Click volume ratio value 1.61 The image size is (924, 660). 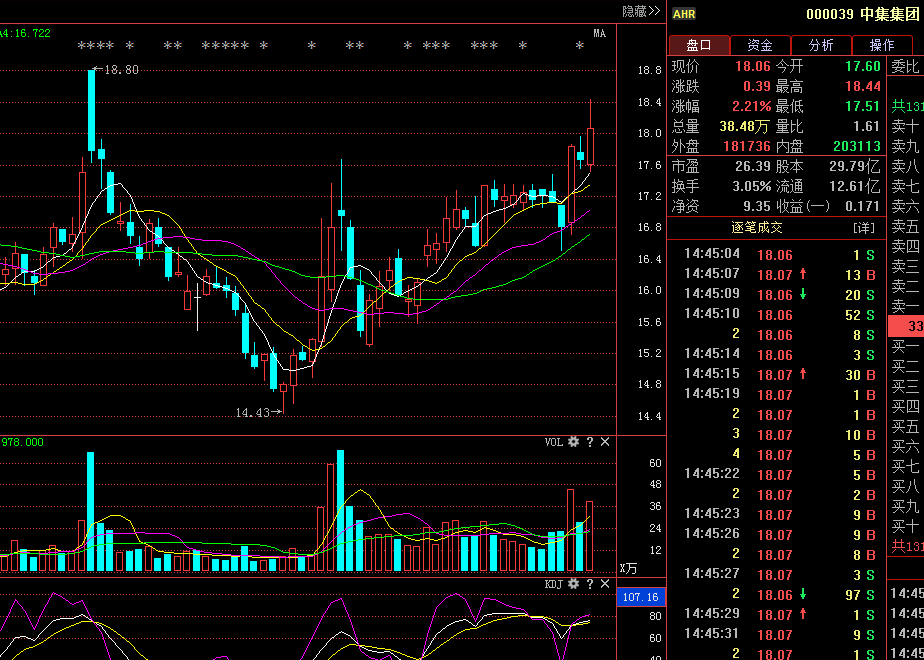pos(867,126)
